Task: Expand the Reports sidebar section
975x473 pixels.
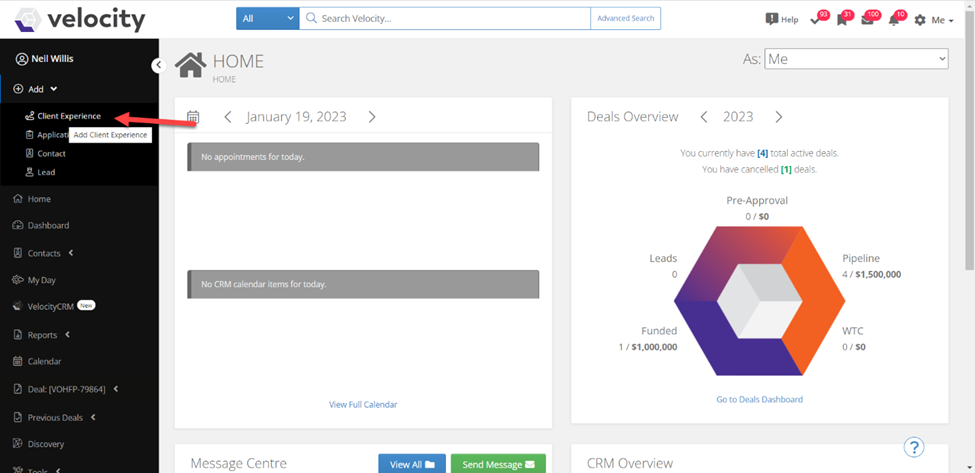Action: pos(42,335)
